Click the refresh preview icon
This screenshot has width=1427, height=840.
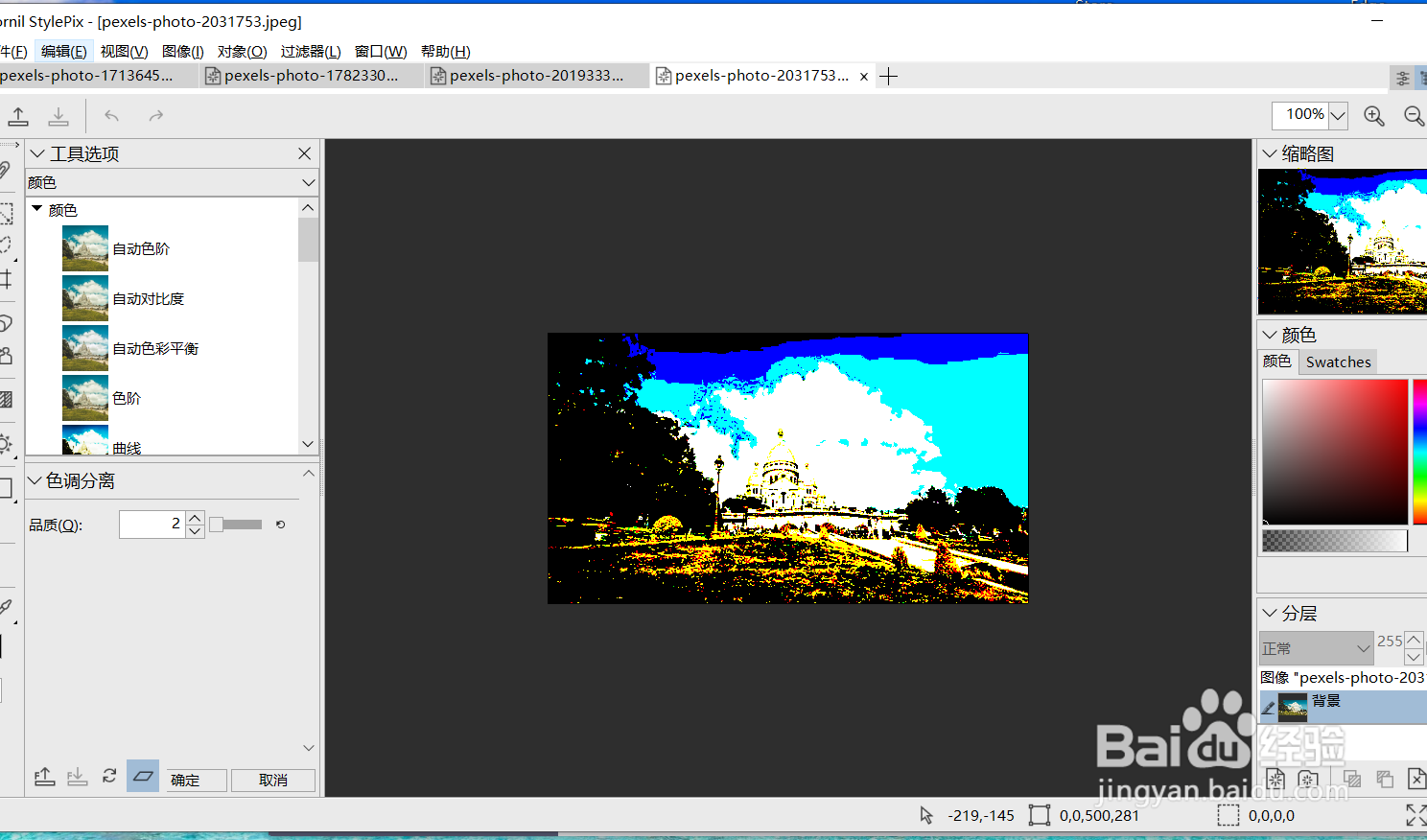coord(109,776)
